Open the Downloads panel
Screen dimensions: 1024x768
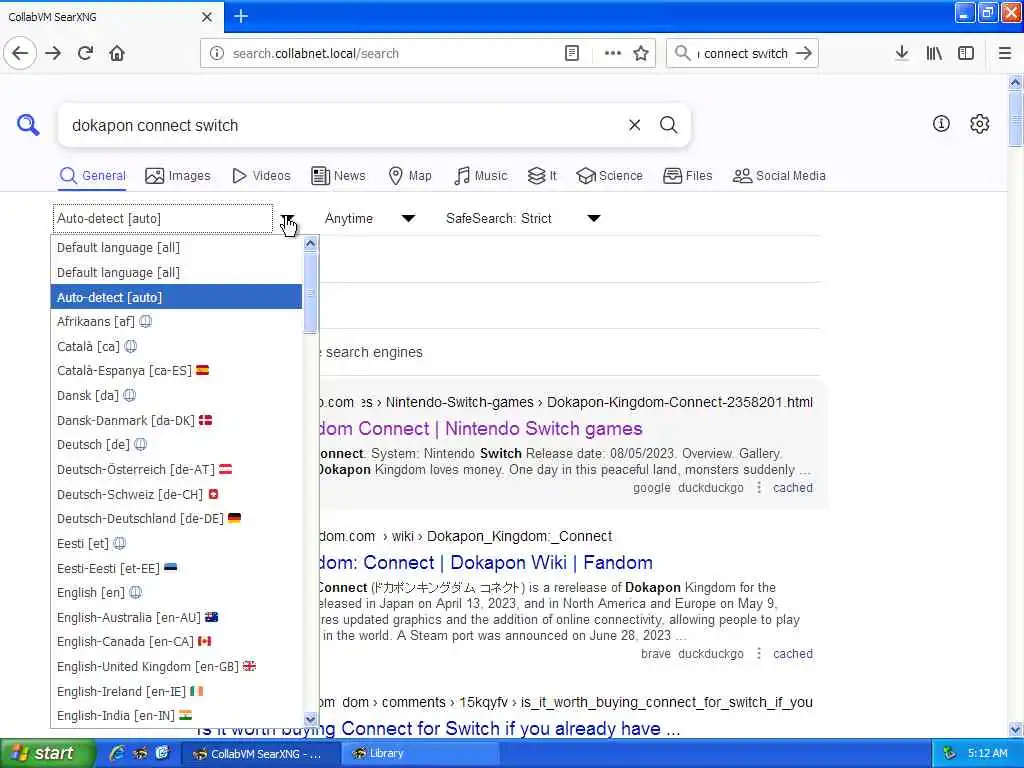tap(902, 53)
